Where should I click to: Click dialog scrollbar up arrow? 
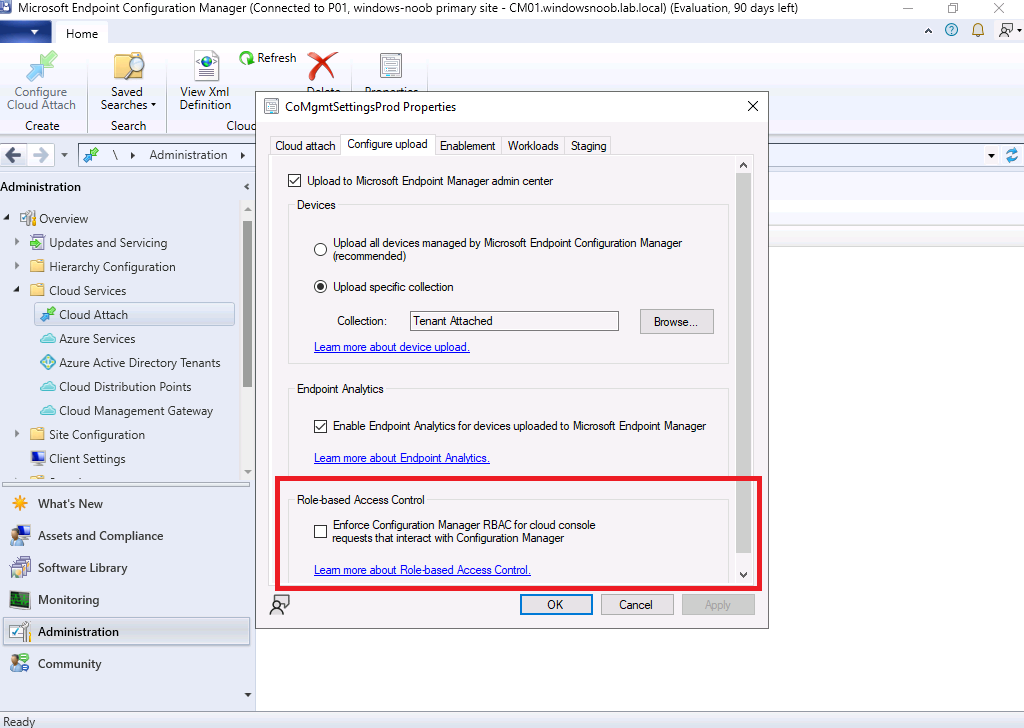point(743,165)
